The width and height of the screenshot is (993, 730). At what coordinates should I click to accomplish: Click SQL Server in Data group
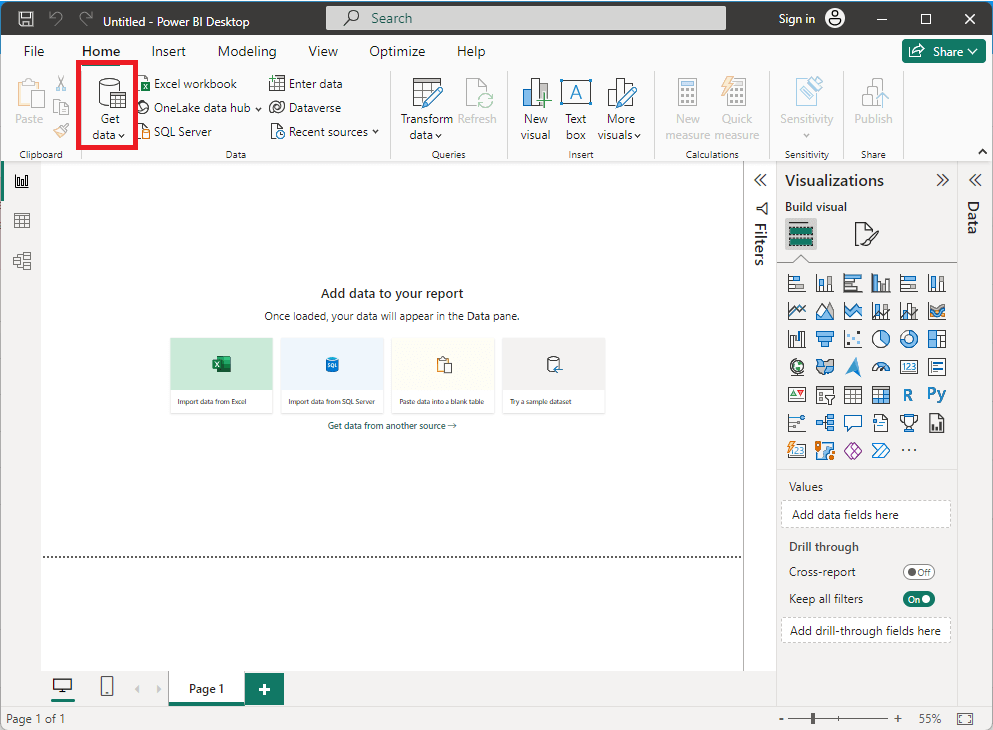(175, 132)
